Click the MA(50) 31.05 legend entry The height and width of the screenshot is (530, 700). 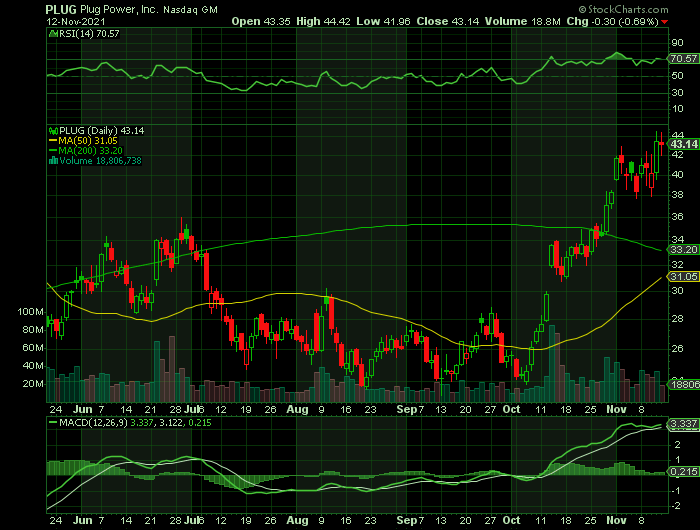83,141
